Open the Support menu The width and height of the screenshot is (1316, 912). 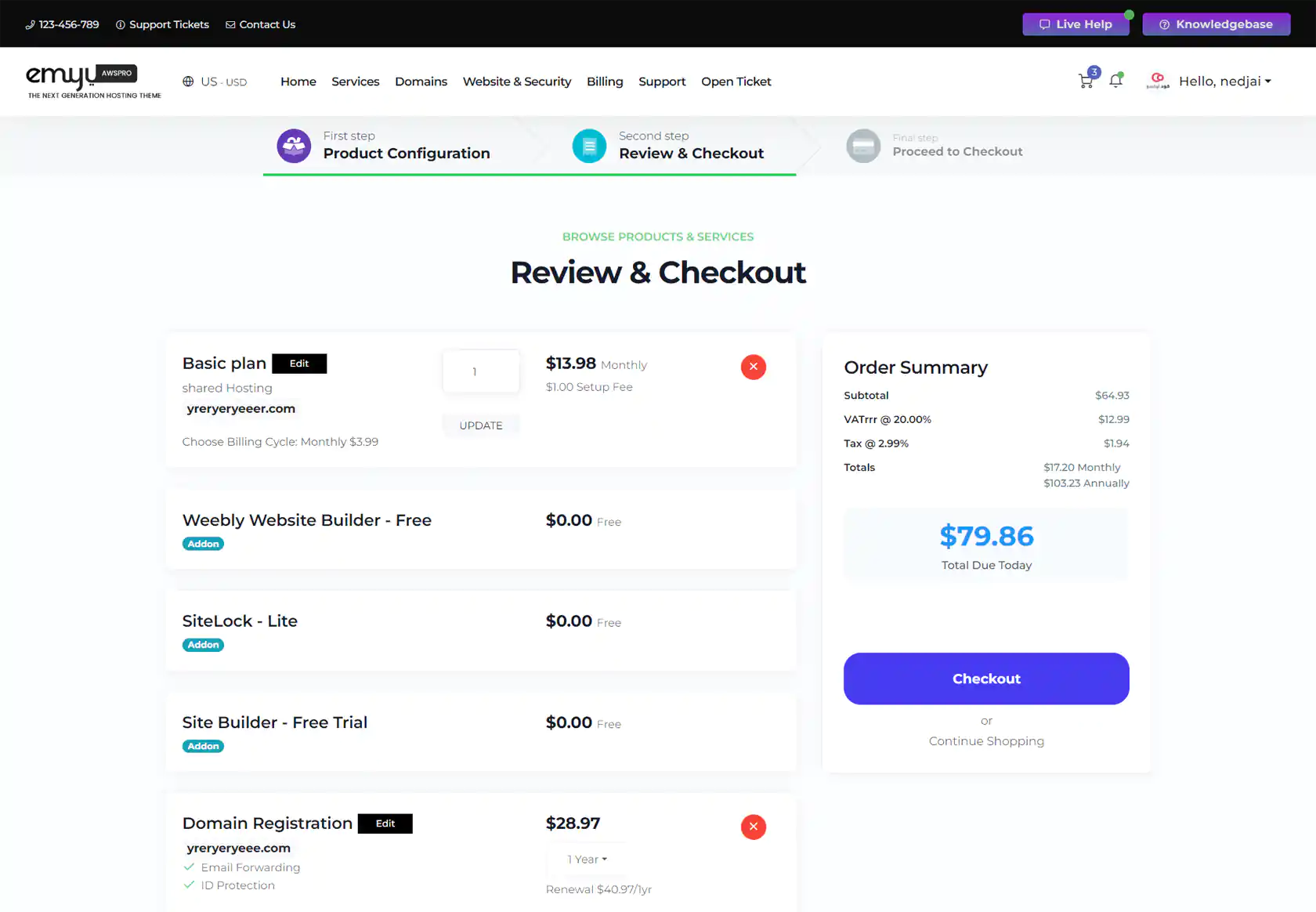coord(662,81)
